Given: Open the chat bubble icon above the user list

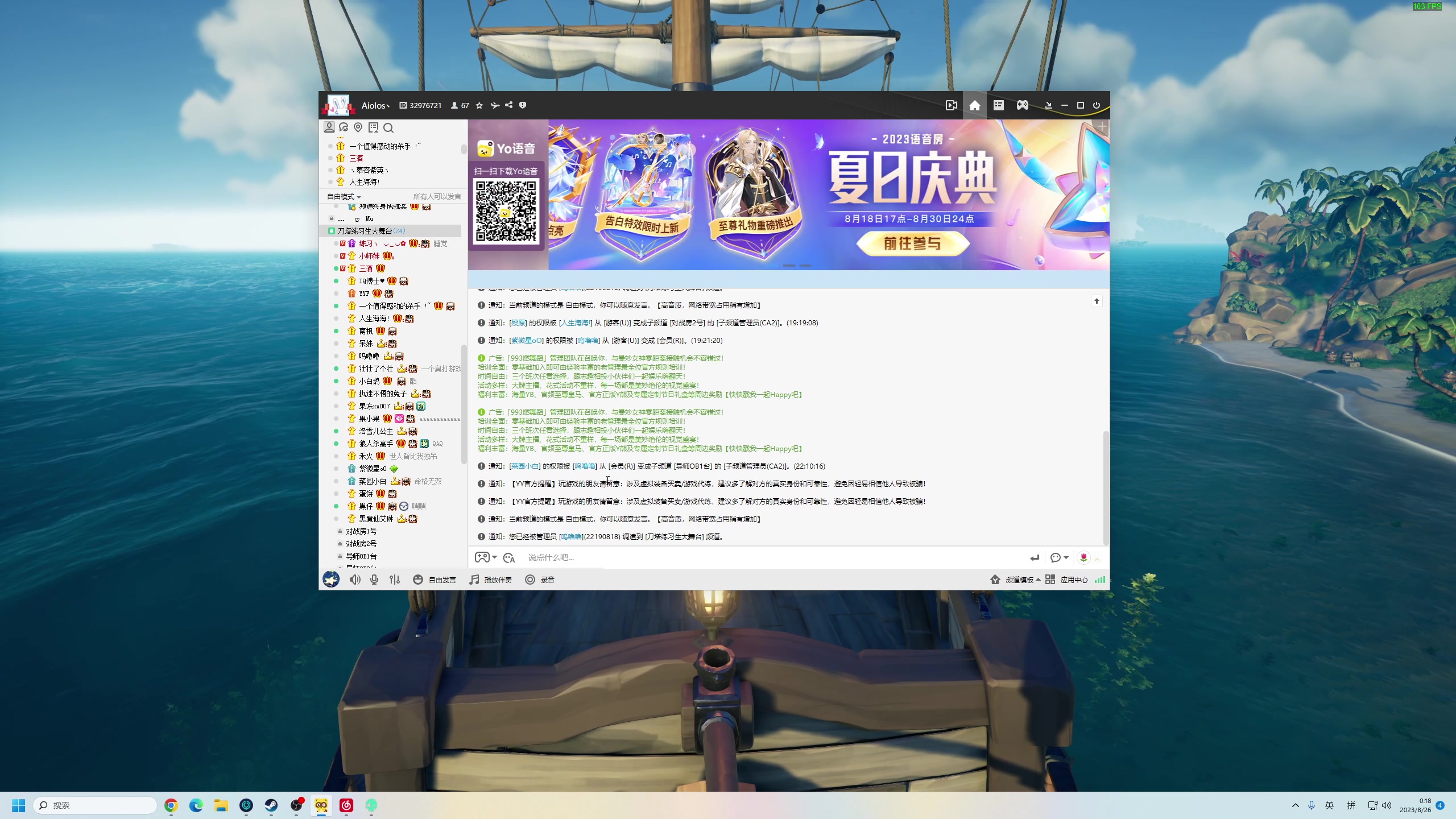Looking at the screenshot, I should [344, 127].
